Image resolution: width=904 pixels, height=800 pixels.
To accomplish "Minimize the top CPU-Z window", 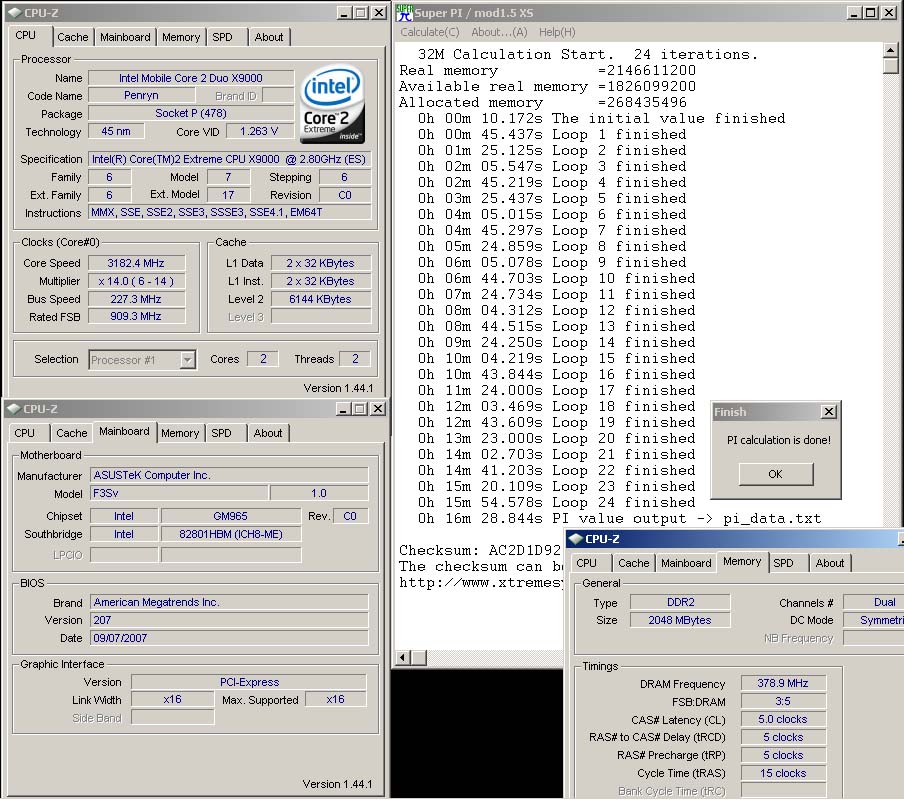I will (x=344, y=13).
